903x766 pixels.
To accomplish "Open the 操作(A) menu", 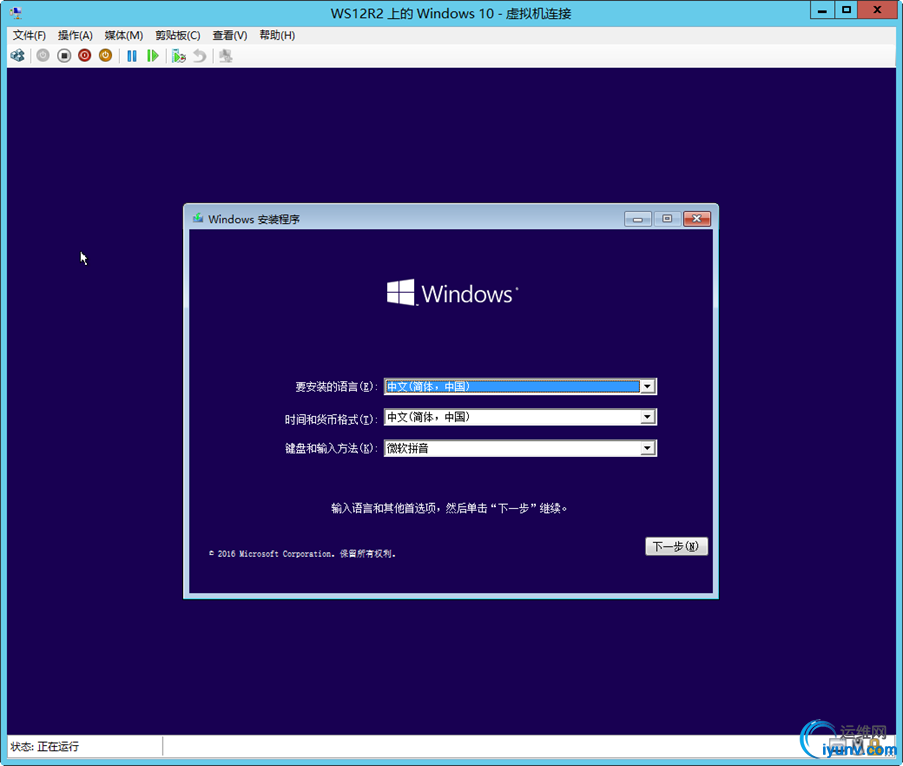I will pyautogui.click(x=75, y=35).
